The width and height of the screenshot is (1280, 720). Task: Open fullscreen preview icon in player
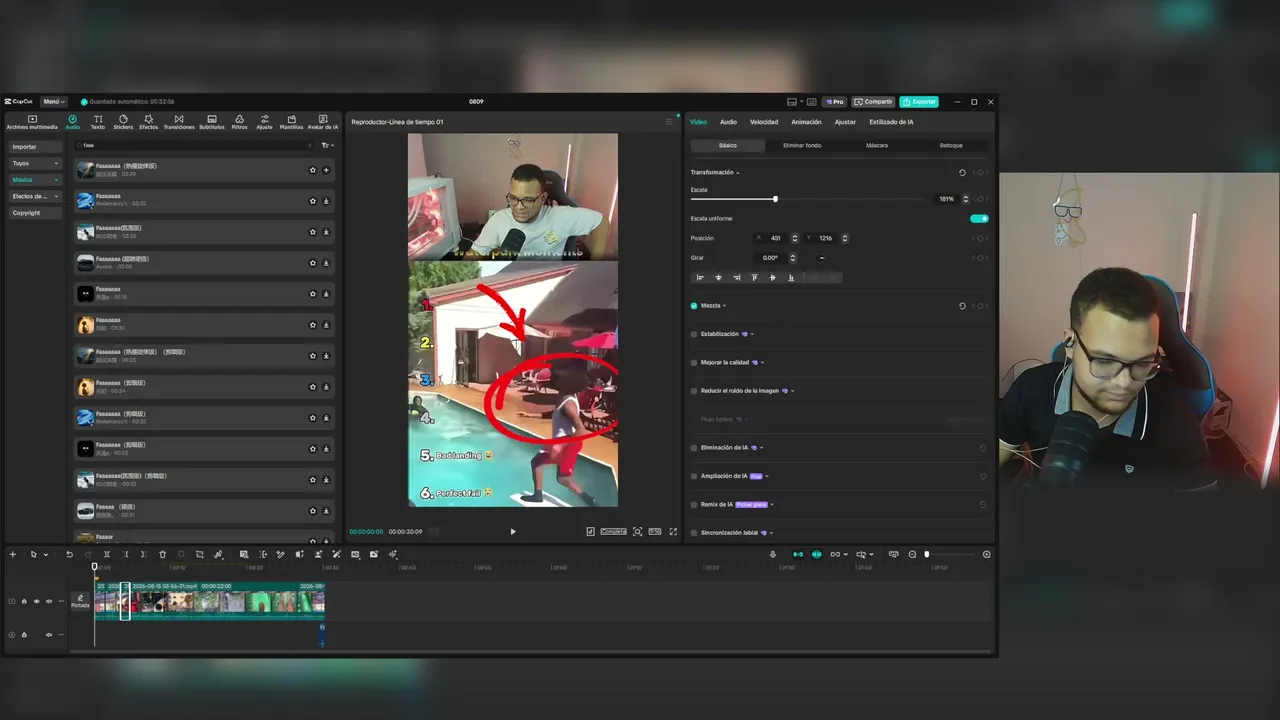pos(673,532)
